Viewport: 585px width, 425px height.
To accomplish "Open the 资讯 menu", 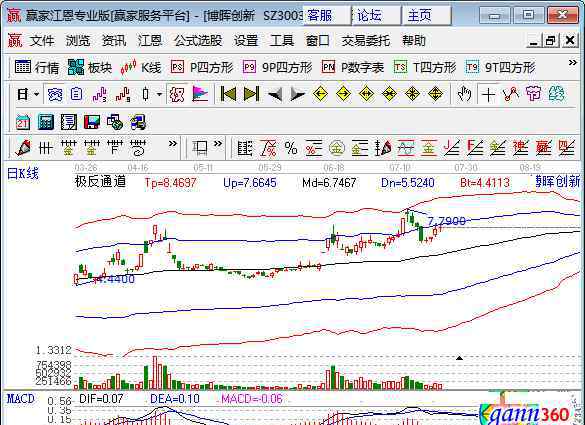I will [114, 41].
